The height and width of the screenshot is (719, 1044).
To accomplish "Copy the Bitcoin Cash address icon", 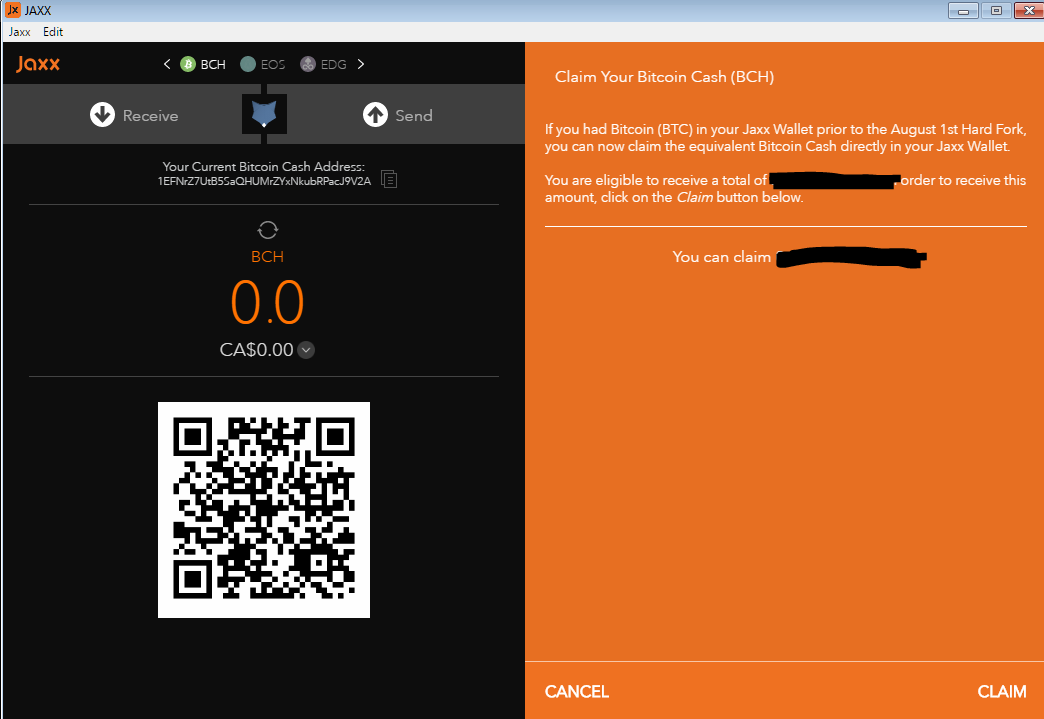I will pyautogui.click(x=389, y=179).
